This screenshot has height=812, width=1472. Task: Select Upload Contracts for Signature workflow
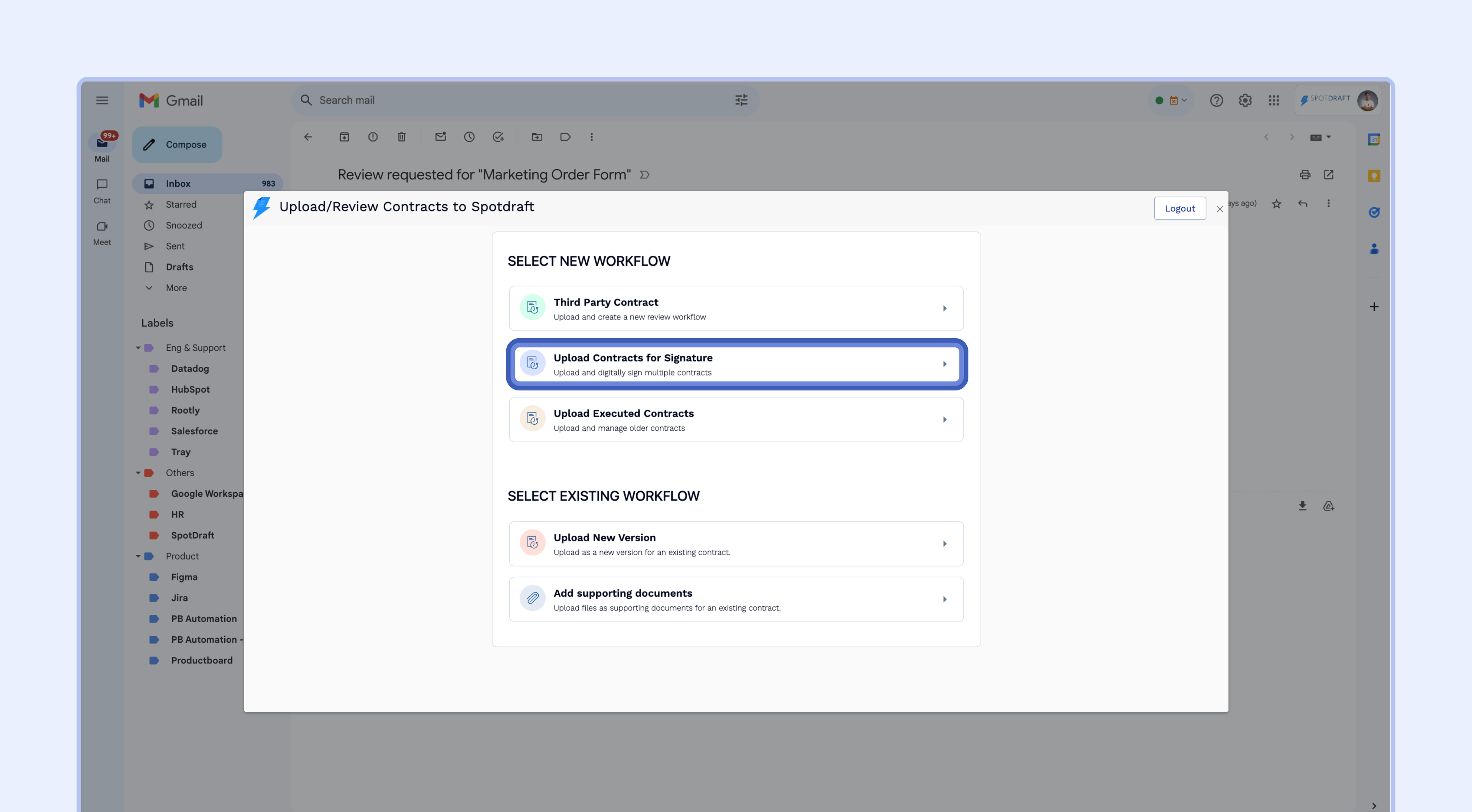tap(736, 364)
